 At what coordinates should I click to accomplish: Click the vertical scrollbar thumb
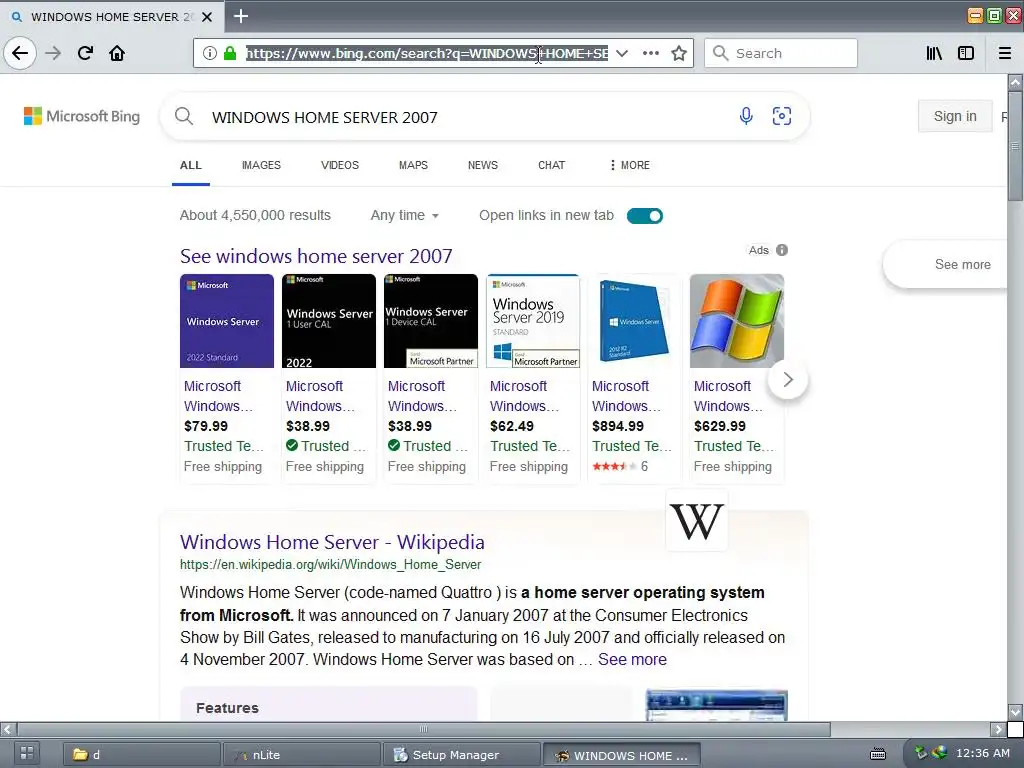(1015, 146)
